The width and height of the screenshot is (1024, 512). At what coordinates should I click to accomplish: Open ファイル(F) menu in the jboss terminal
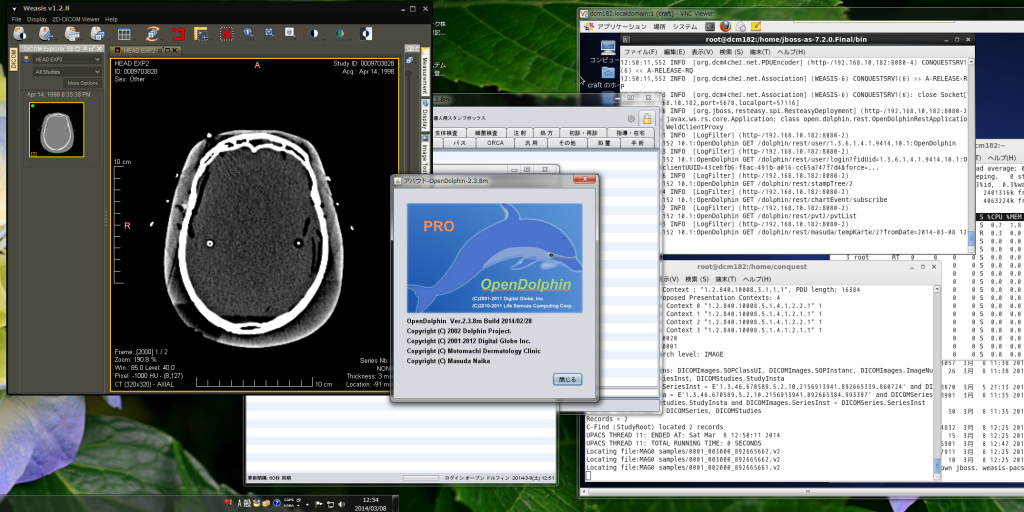pos(640,52)
